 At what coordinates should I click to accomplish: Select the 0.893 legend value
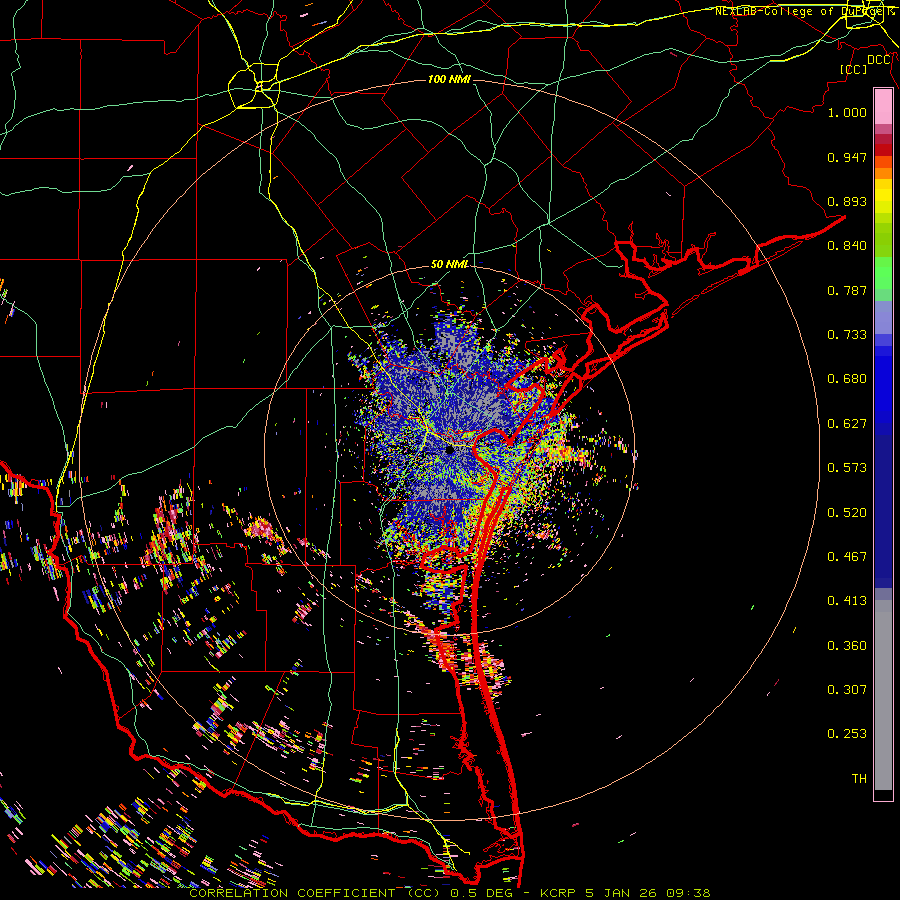(x=847, y=201)
